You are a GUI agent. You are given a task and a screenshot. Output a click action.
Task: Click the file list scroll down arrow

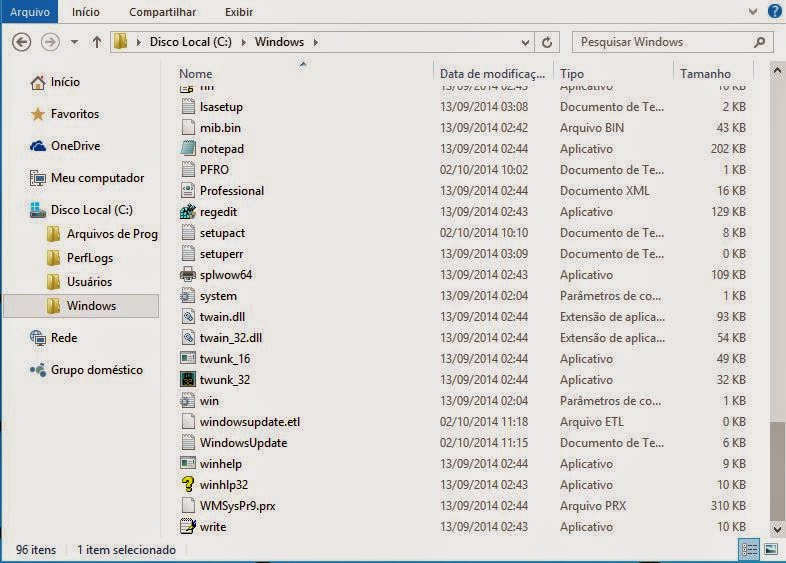point(777,528)
